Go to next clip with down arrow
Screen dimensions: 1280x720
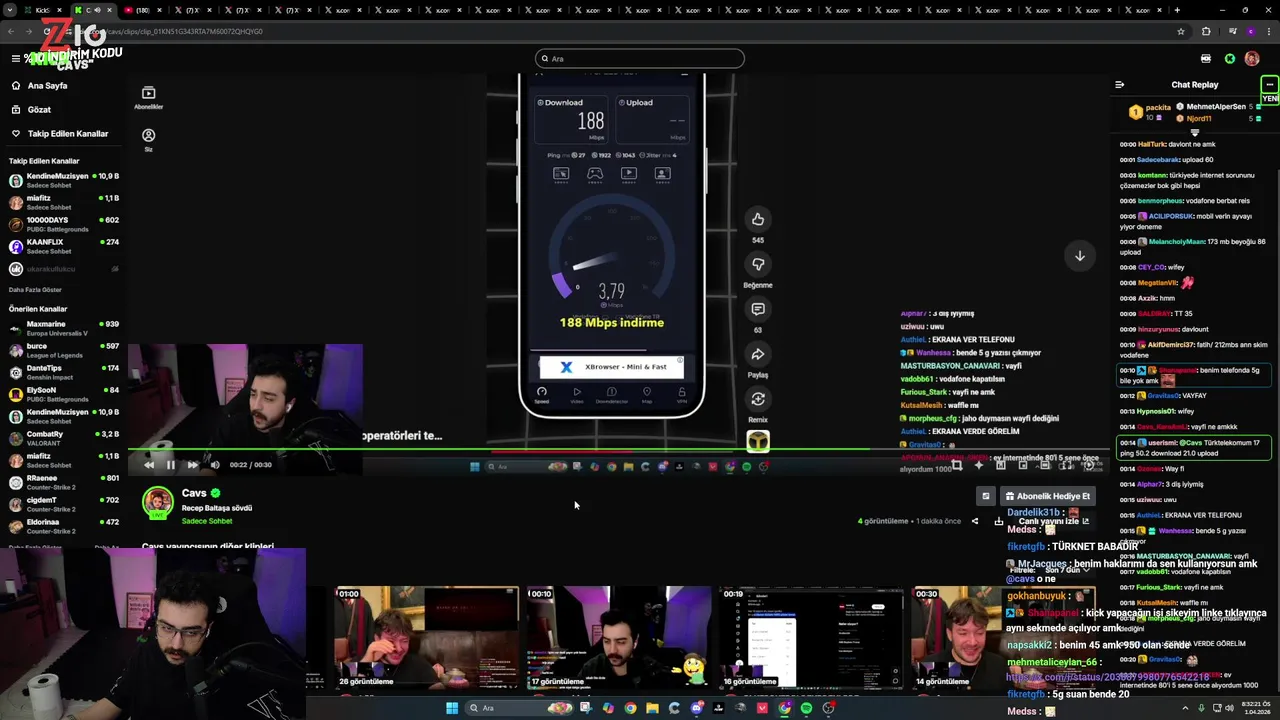tap(1080, 256)
